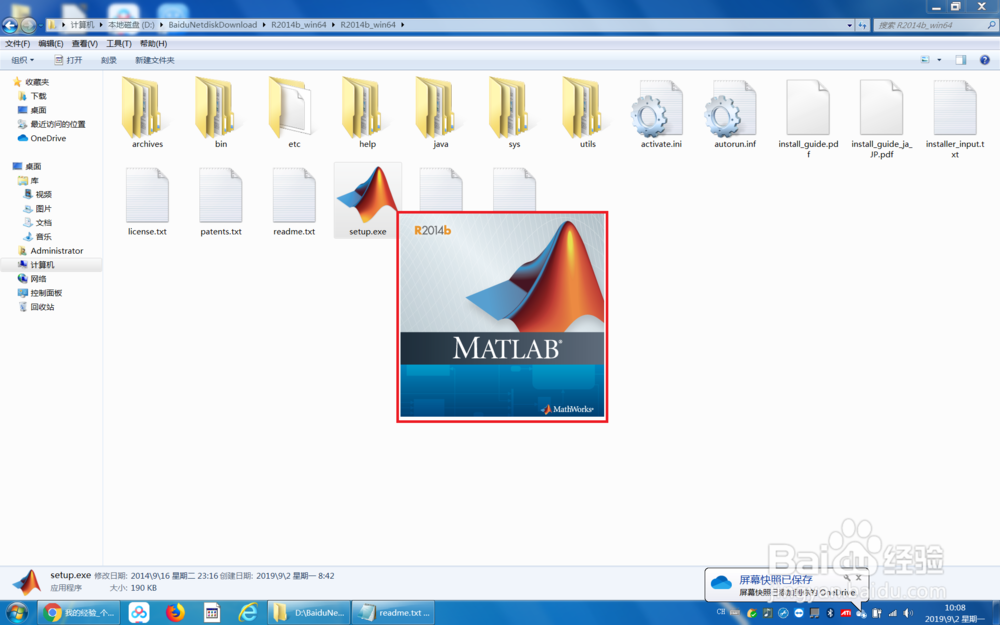
Task: Select the java folder
Action: [x=441, y=114]
